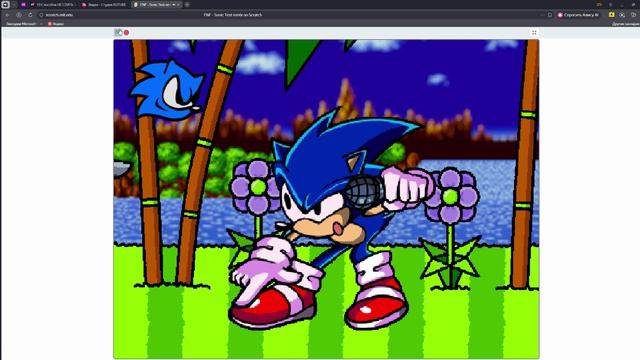Image resolution: width=640 pixels, height=360 pixels.
Task: Open the Yandex bookmark in bookmarks bar
Action: tap(56, 24)
